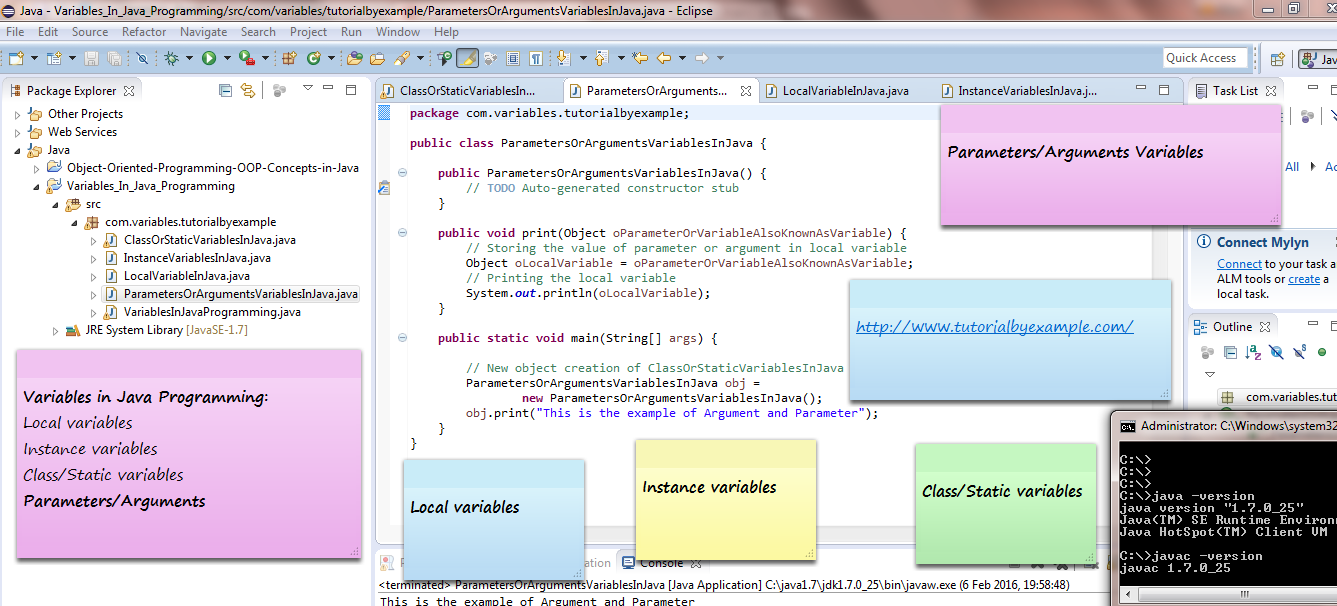Click the Open Task folder icon
The width and height of the screenshot is (1337, 606).
tap(377, 58)
